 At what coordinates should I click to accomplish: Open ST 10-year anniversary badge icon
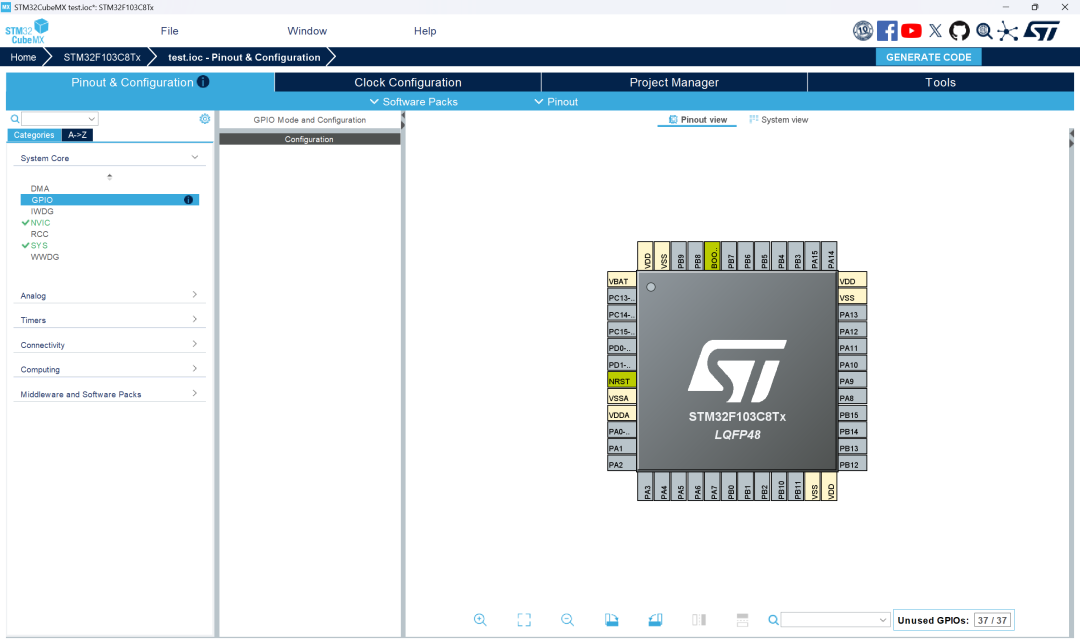point(862,31)
